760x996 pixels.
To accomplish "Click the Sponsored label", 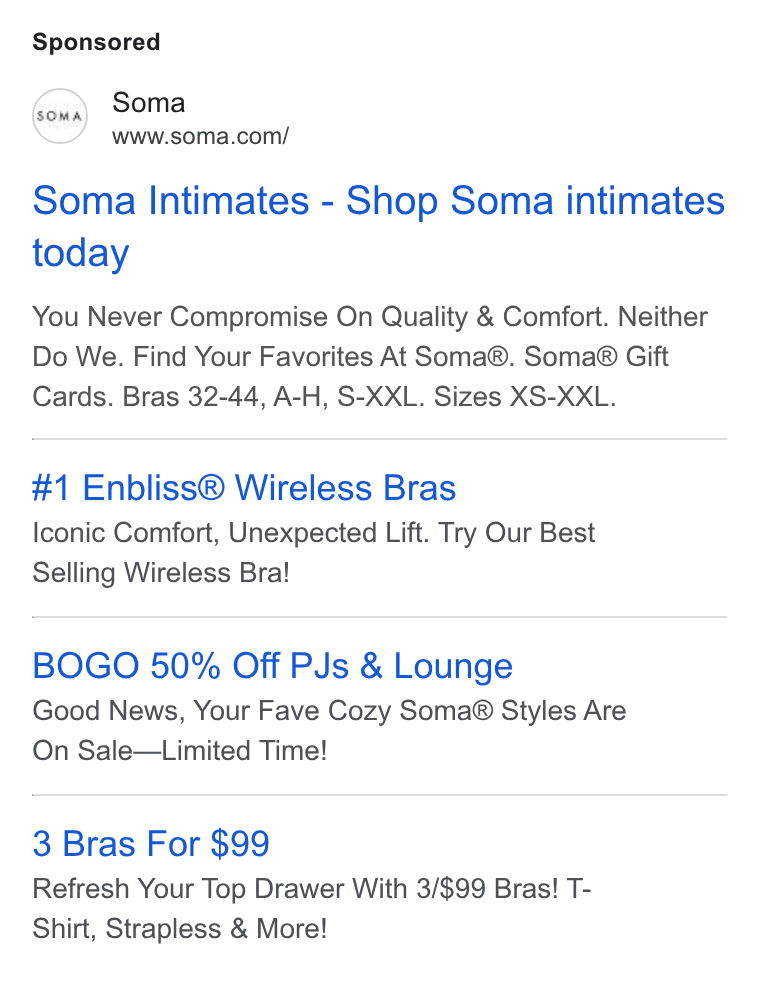I will point(97,42).
